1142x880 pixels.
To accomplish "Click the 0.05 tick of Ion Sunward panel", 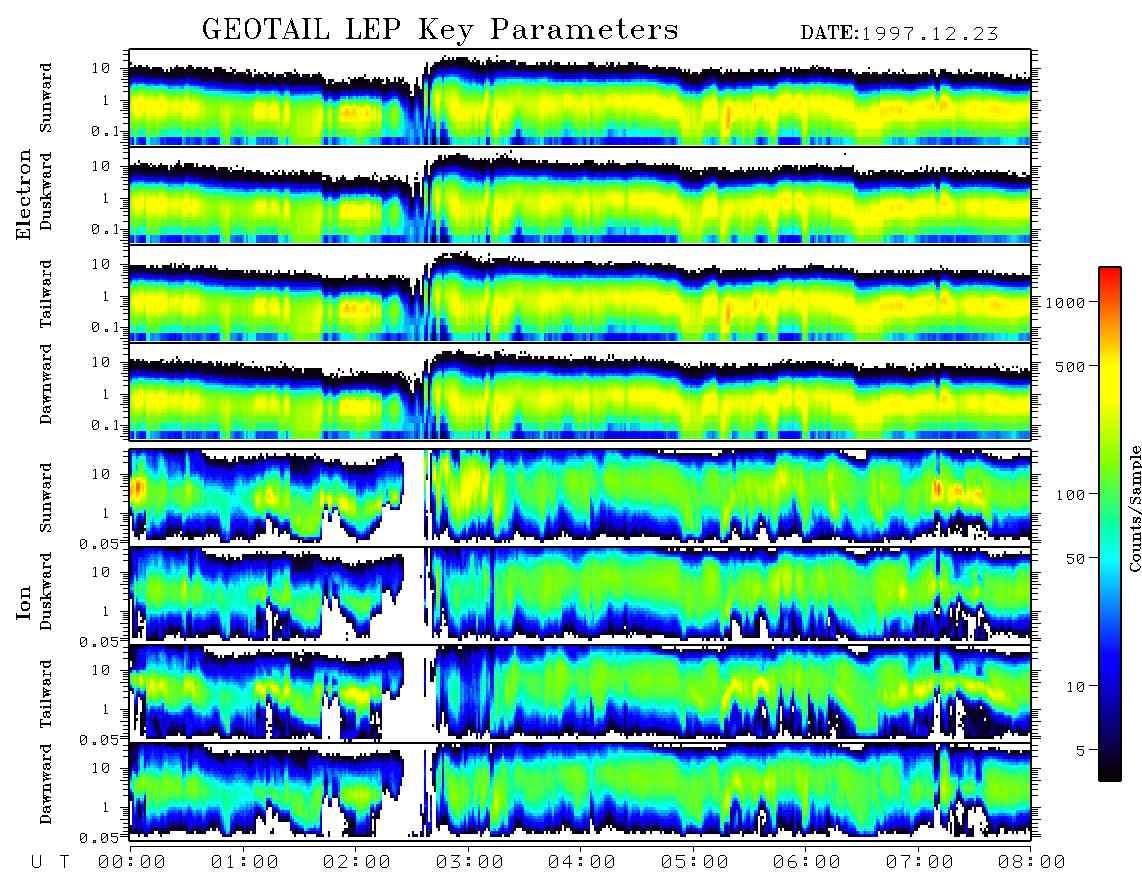I will pyautogui.click(x=99, y=543).
